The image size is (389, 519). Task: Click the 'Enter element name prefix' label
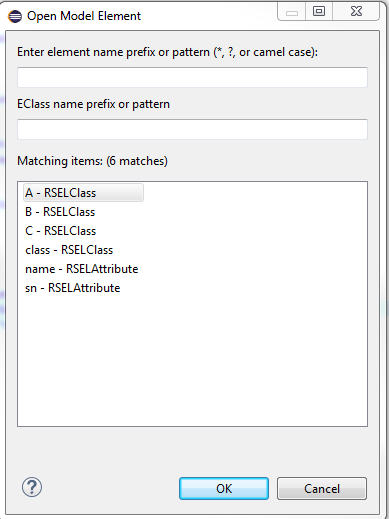tap(167, 52)
